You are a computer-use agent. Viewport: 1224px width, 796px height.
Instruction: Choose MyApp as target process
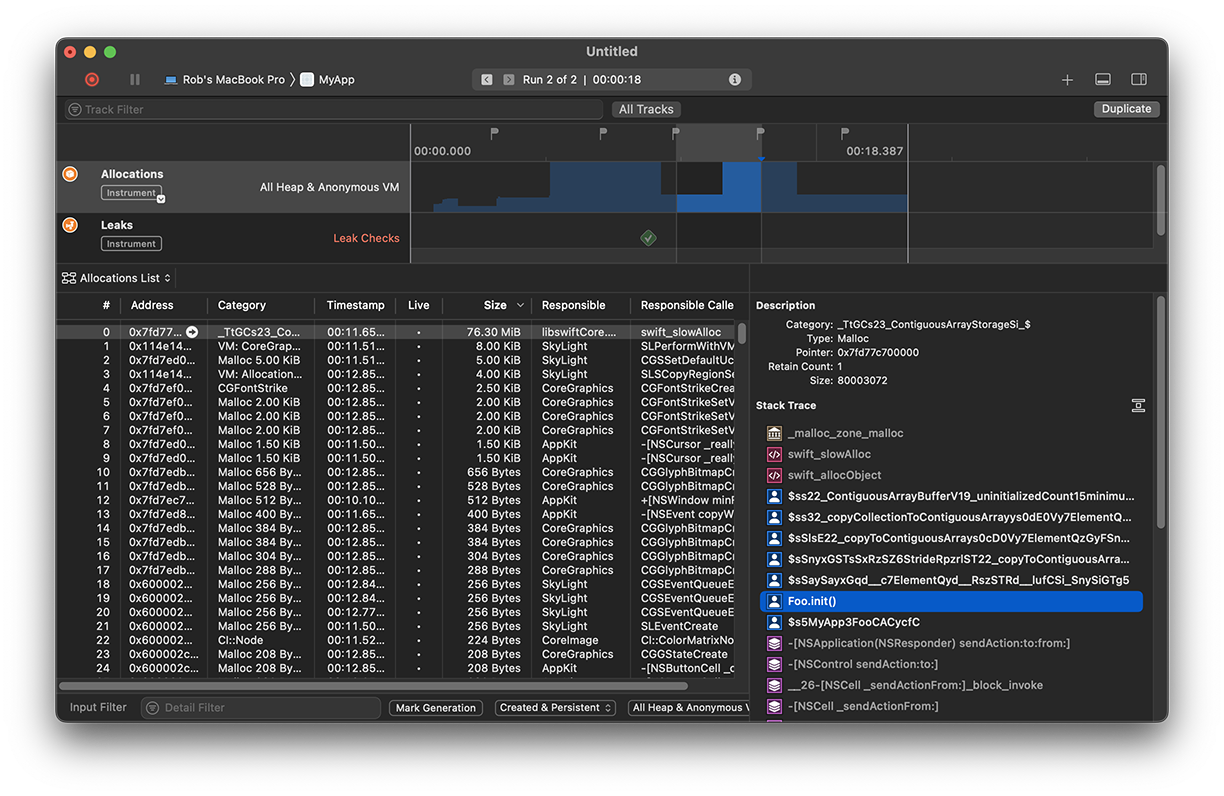pos(328,79)
